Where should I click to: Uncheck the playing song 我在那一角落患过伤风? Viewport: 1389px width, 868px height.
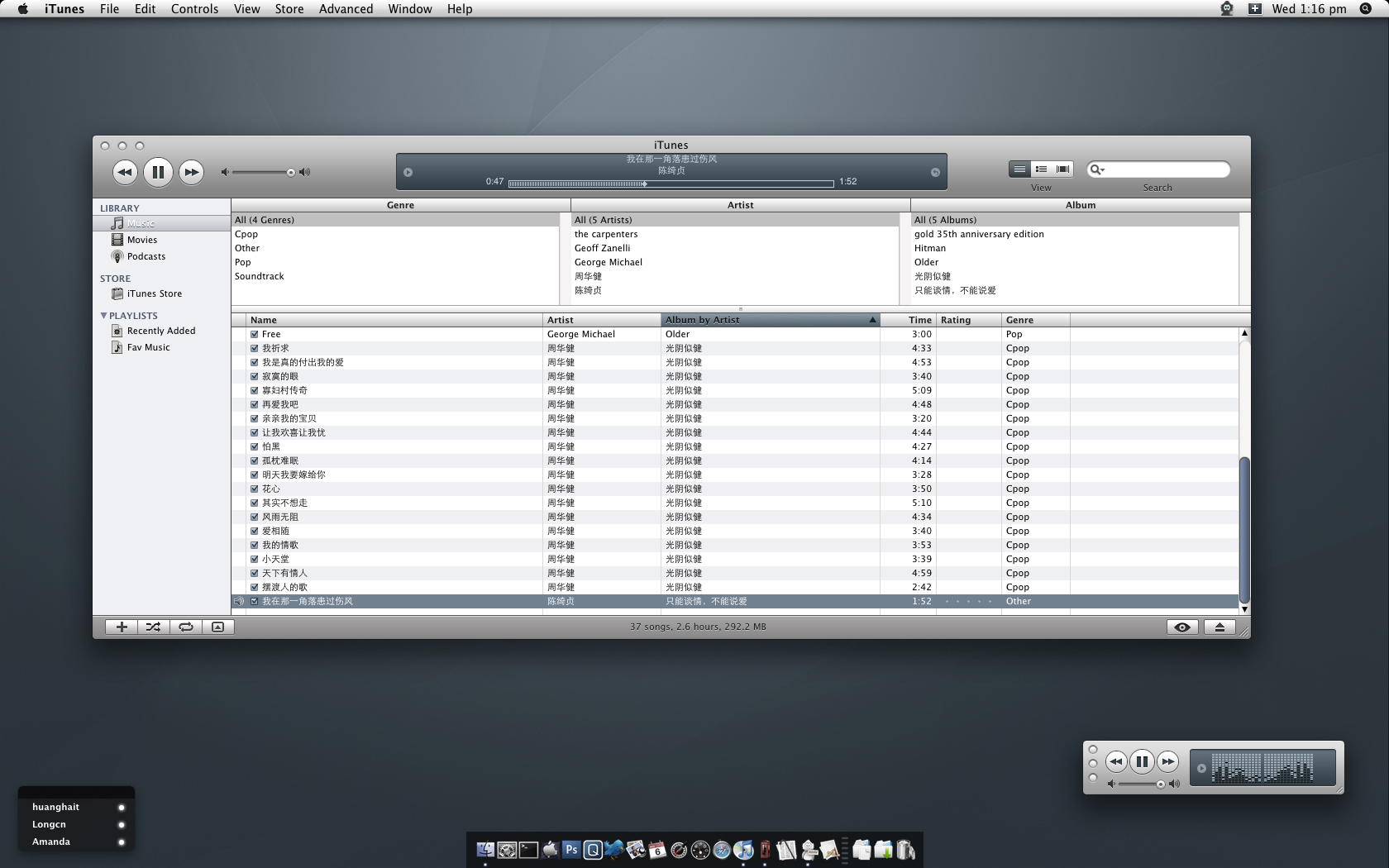[x=255, y=601]
